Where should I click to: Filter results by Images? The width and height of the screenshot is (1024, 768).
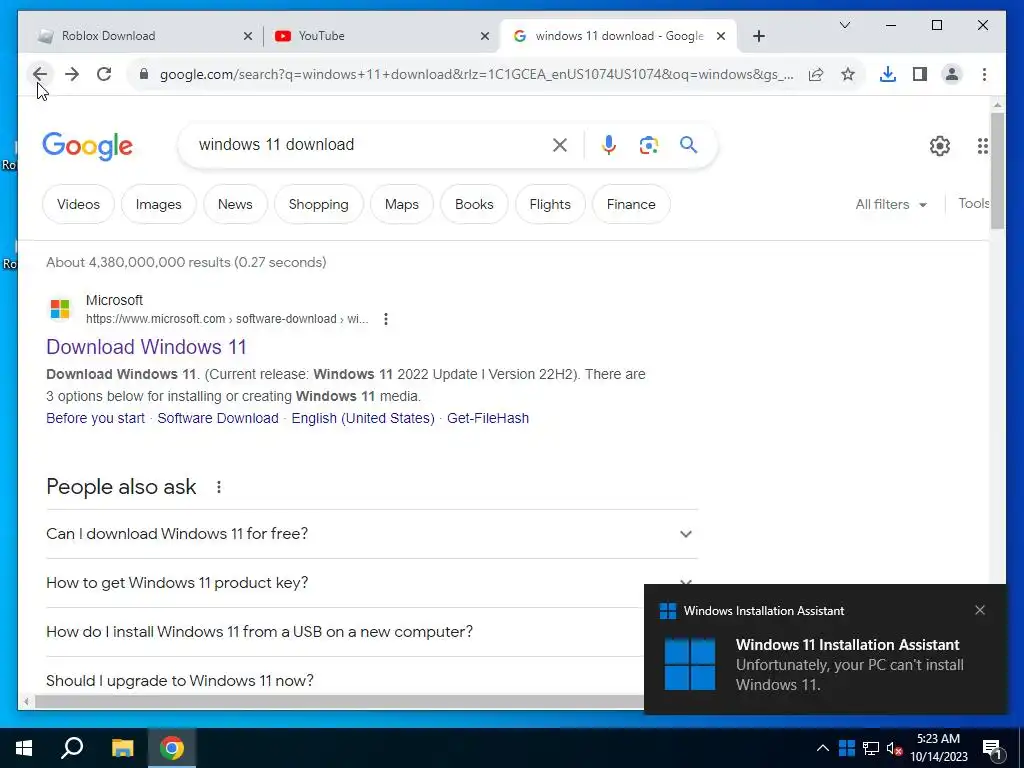pyautogui.click(x=159, y=204)
